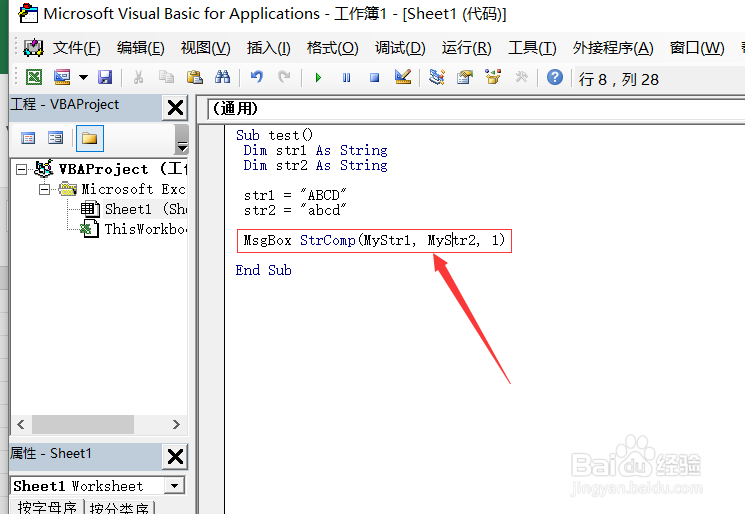Open Insert object dropdown arrow in toolbar
The image size is (745, 514).
[83, 77]
